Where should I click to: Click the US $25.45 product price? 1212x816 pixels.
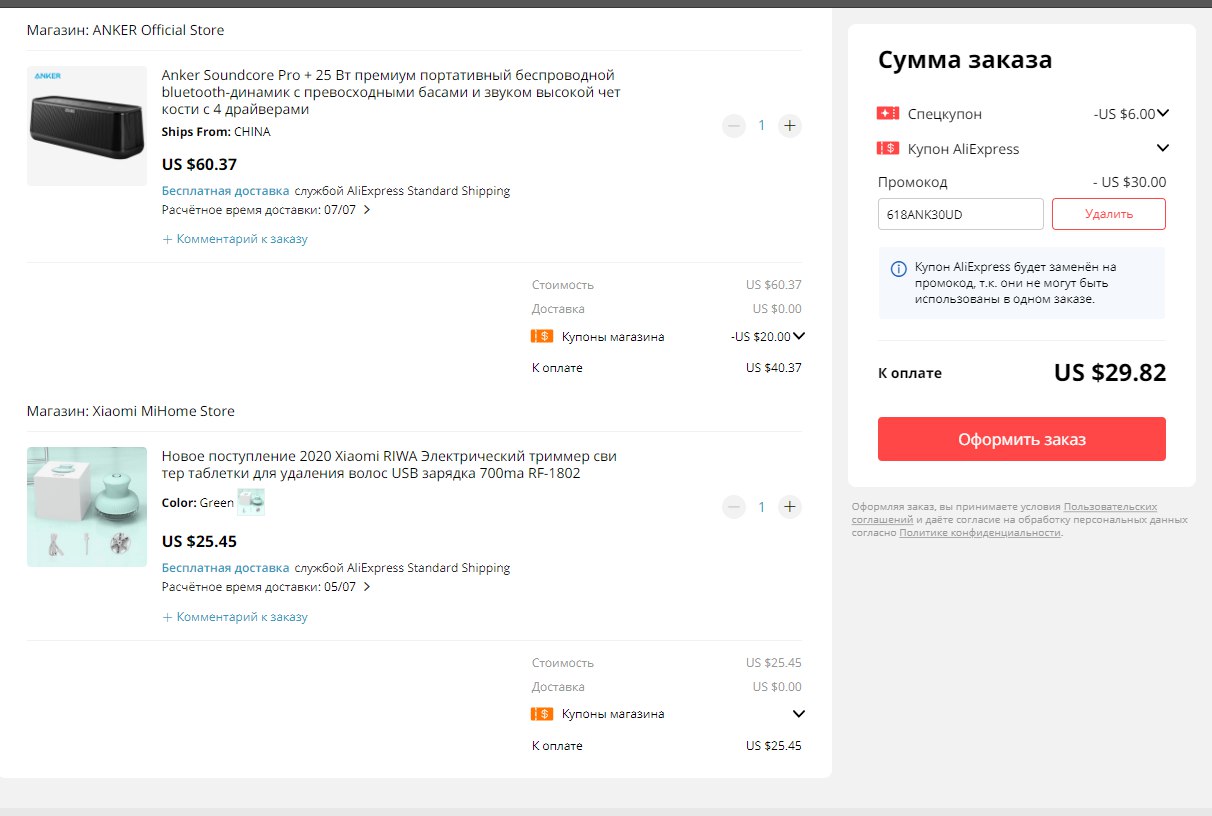coord(199,541)
